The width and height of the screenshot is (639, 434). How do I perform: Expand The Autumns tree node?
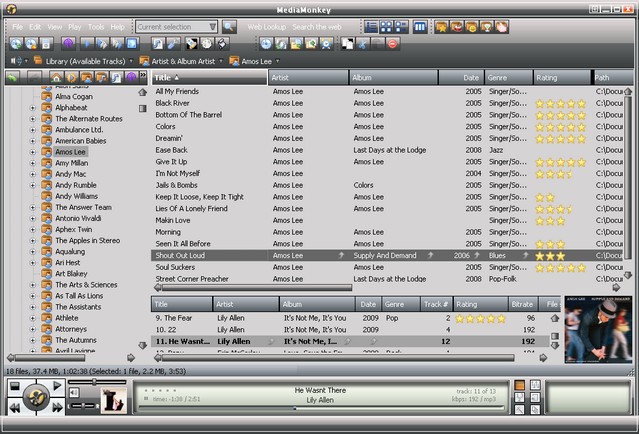point(33,340)
